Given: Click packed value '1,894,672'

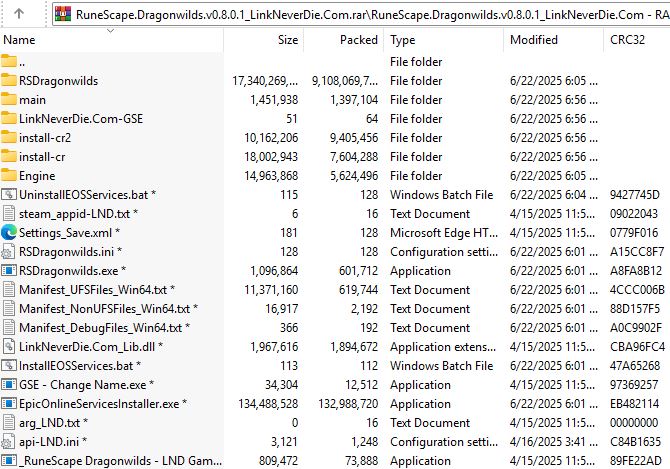Looking at the screenshot, I should (x=354, y=347).
